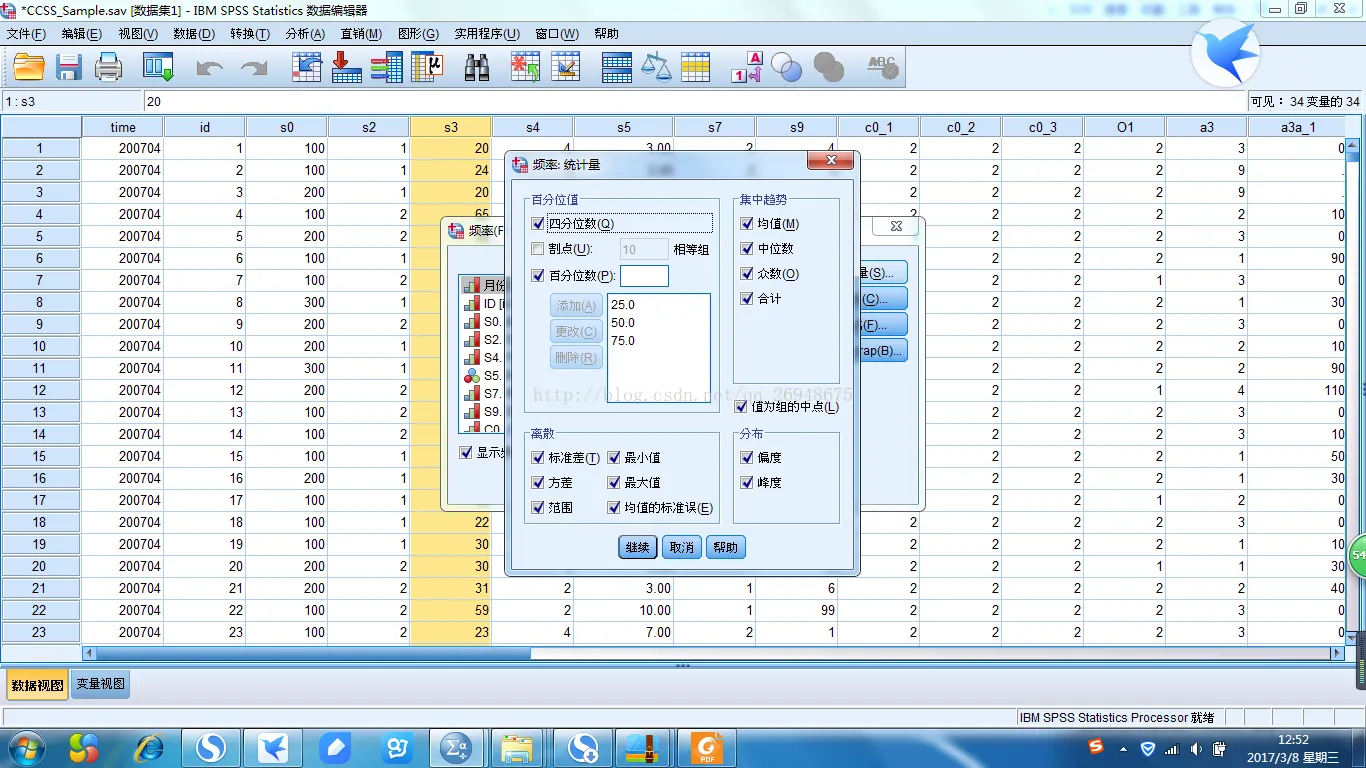This screenshot has width=1366, height=768.
Task: Open the 实用程序(U) menu
Action: click(487, 34)
